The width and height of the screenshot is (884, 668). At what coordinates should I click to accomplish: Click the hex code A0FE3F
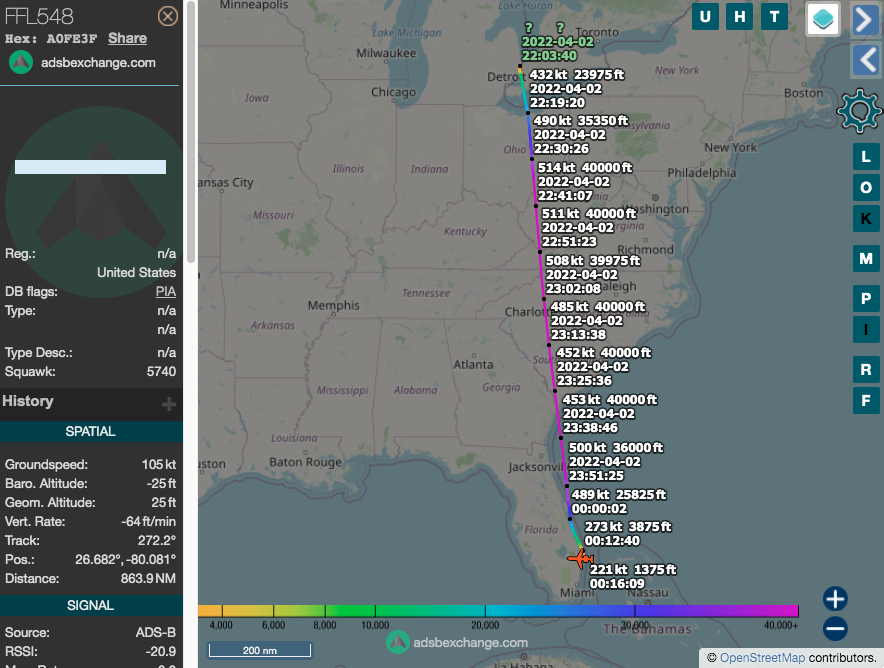pos(72,39)
